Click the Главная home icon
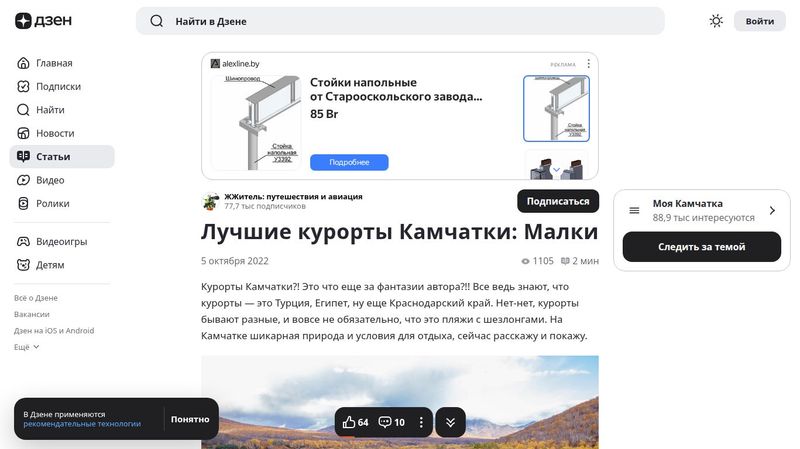 (23, 63)
